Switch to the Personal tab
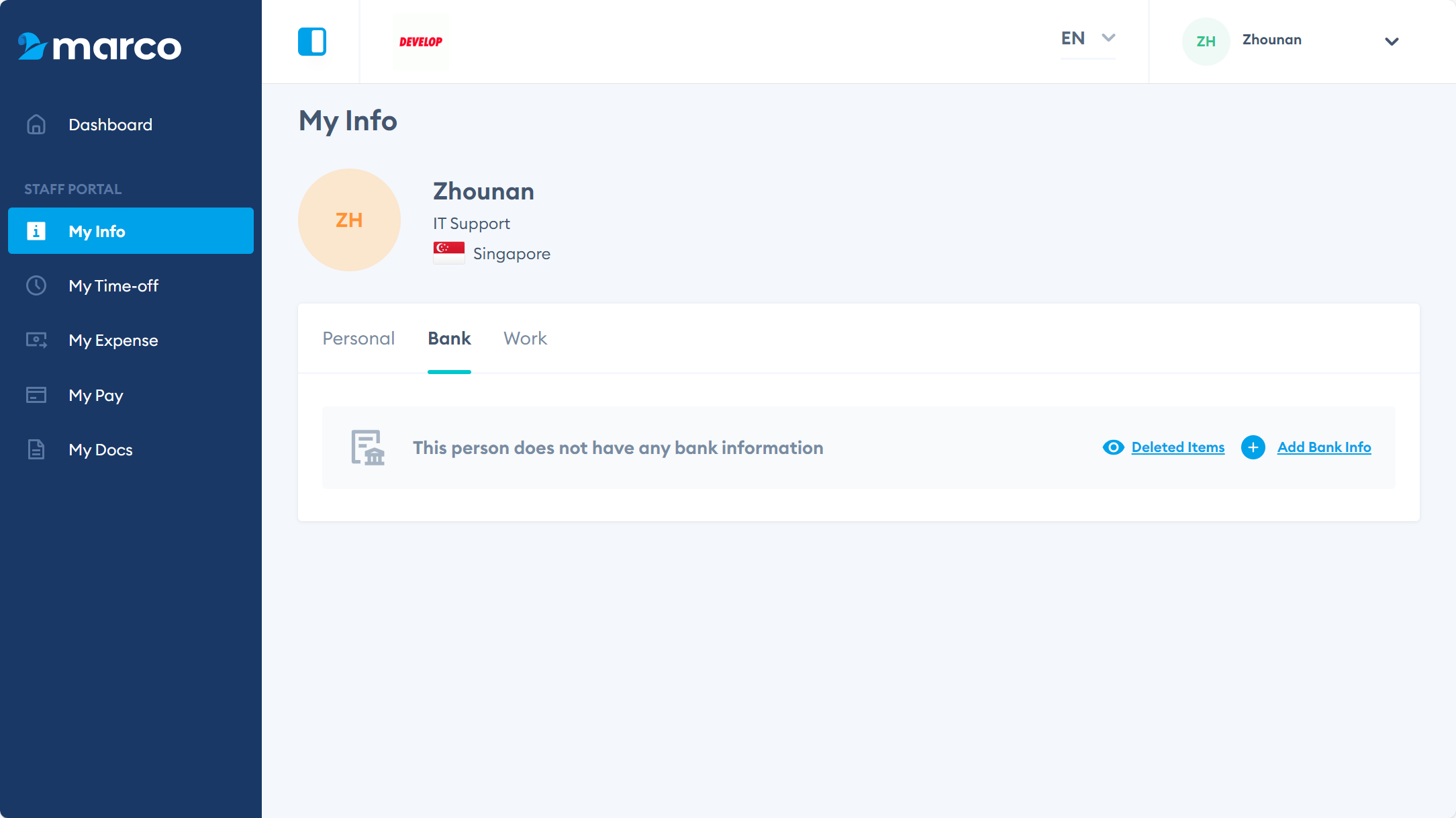 [x=358, y=338]
